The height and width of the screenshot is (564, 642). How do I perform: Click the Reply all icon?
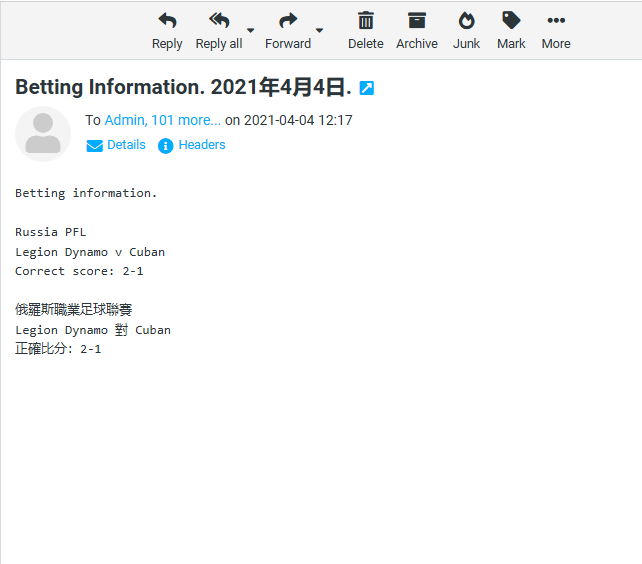[218, 21]
